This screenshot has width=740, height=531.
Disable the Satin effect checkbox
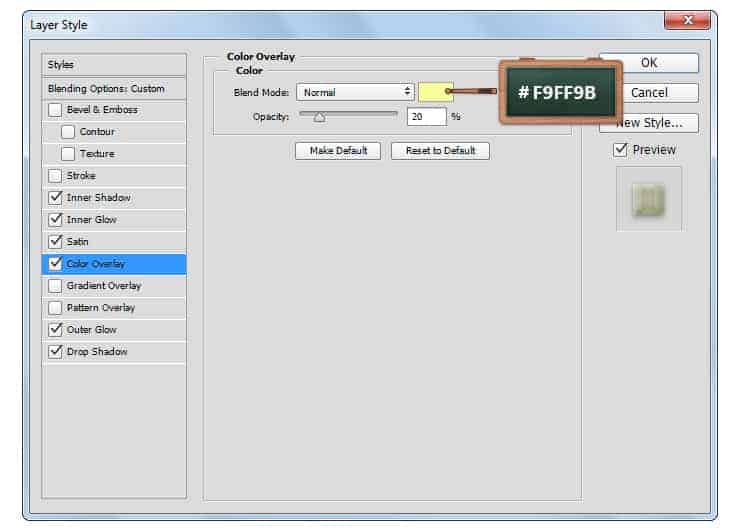coord(55,242)
